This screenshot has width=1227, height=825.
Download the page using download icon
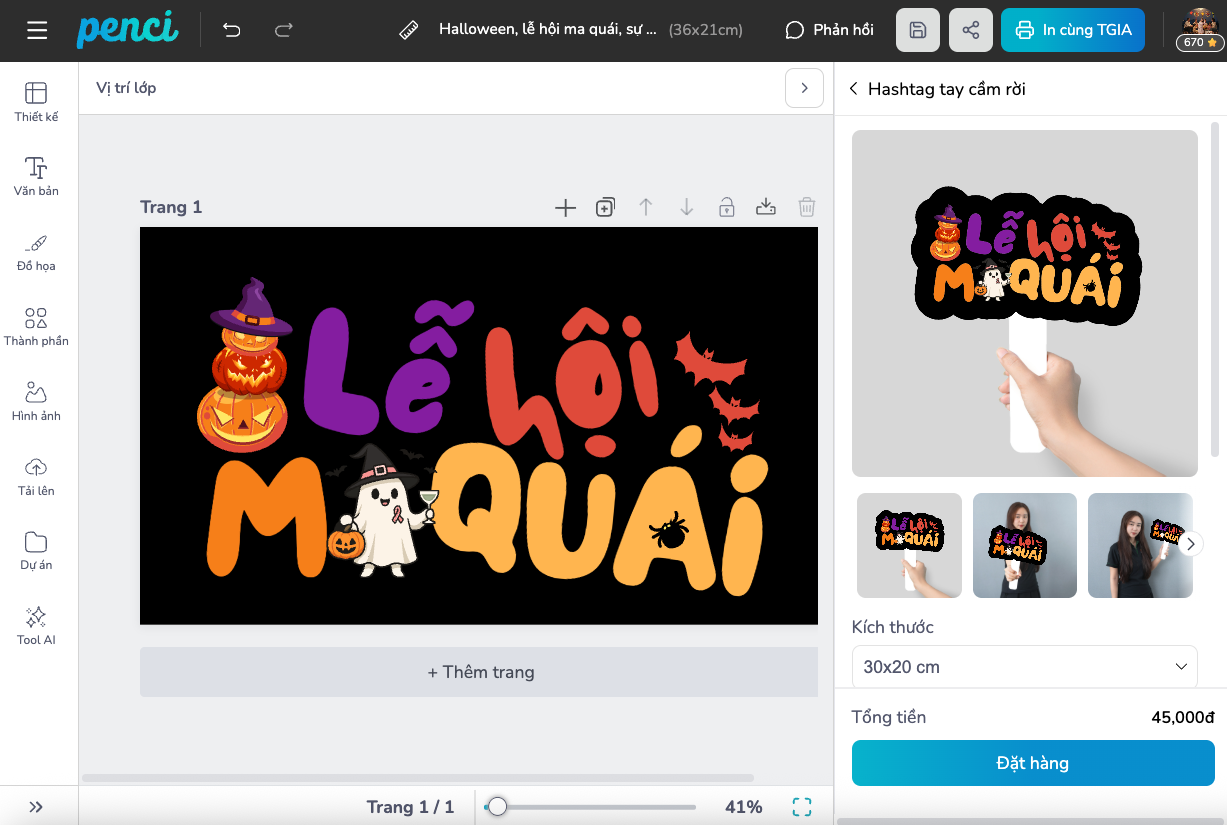pyautogui.click(x=765, y=208)
